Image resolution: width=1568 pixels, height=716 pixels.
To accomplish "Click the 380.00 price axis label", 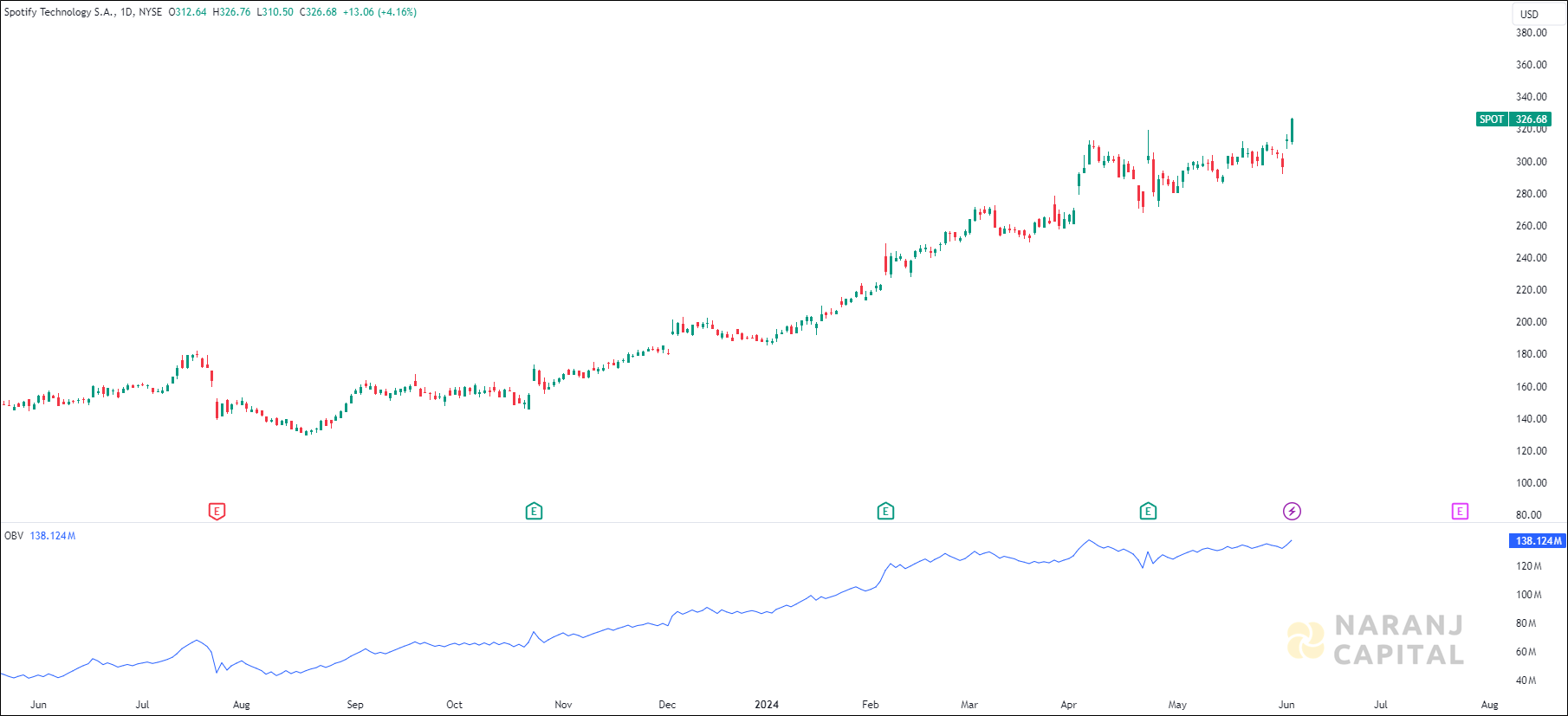I will click(x=1531, y=33).
